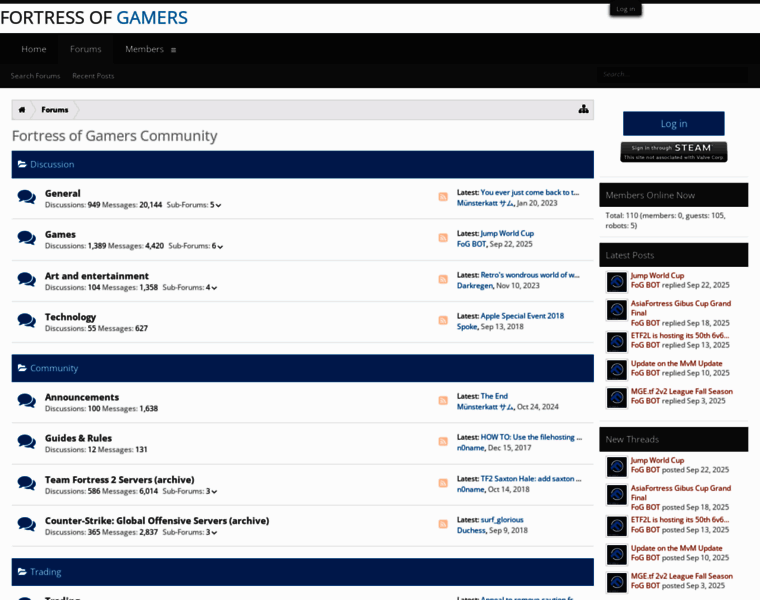Open the Trading category header
760x600 pixels.
click(46, 572)
